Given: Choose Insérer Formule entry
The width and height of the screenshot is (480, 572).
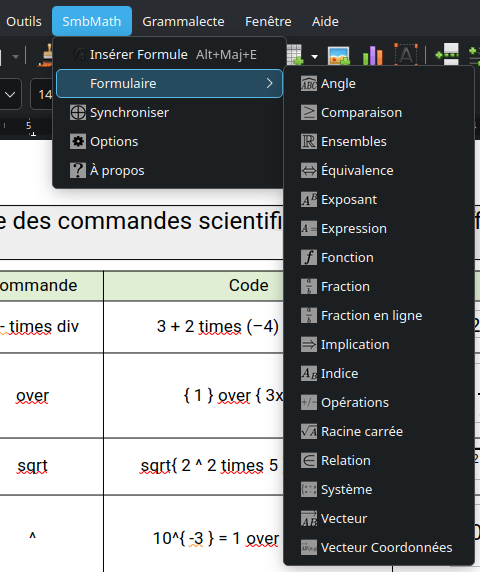Looking at the screenshot, I should click(x=170, y=55).
